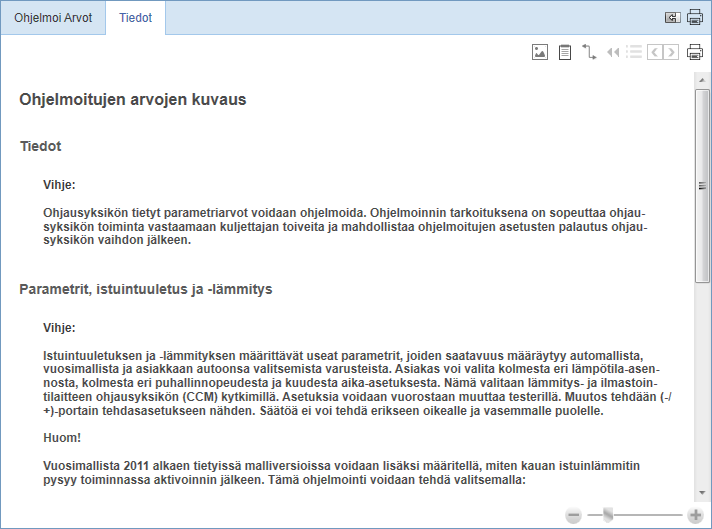Click the scrollbar down arrow
This screenshot has height=529, width=712.
tap(702, 493)
